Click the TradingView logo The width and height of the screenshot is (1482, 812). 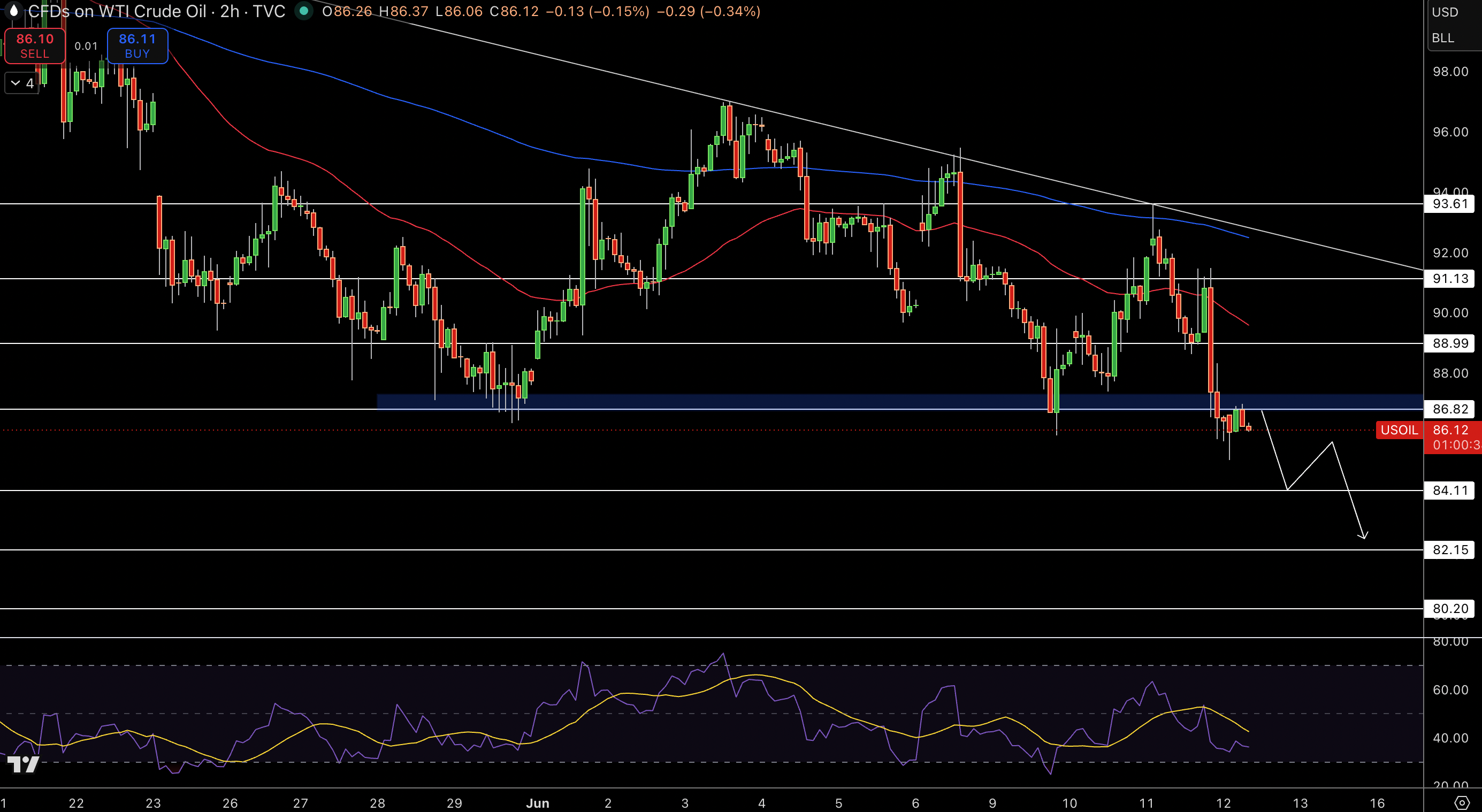point(23,764)
